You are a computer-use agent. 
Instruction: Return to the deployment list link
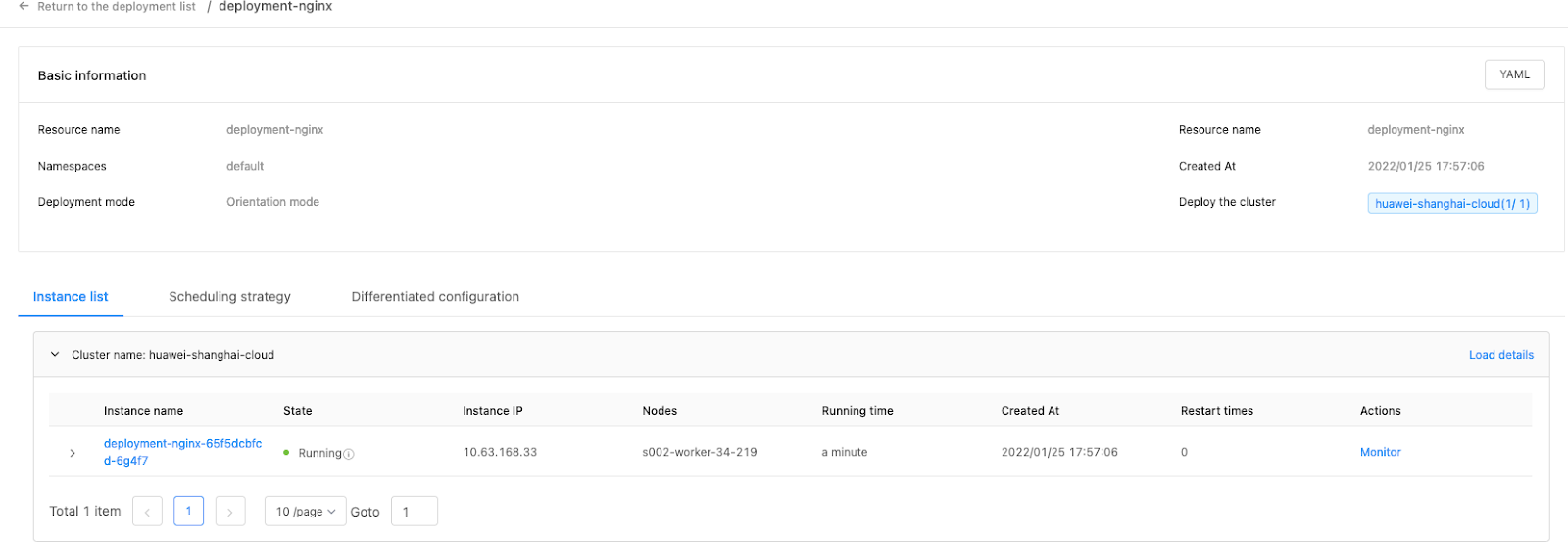click(116, 7)
